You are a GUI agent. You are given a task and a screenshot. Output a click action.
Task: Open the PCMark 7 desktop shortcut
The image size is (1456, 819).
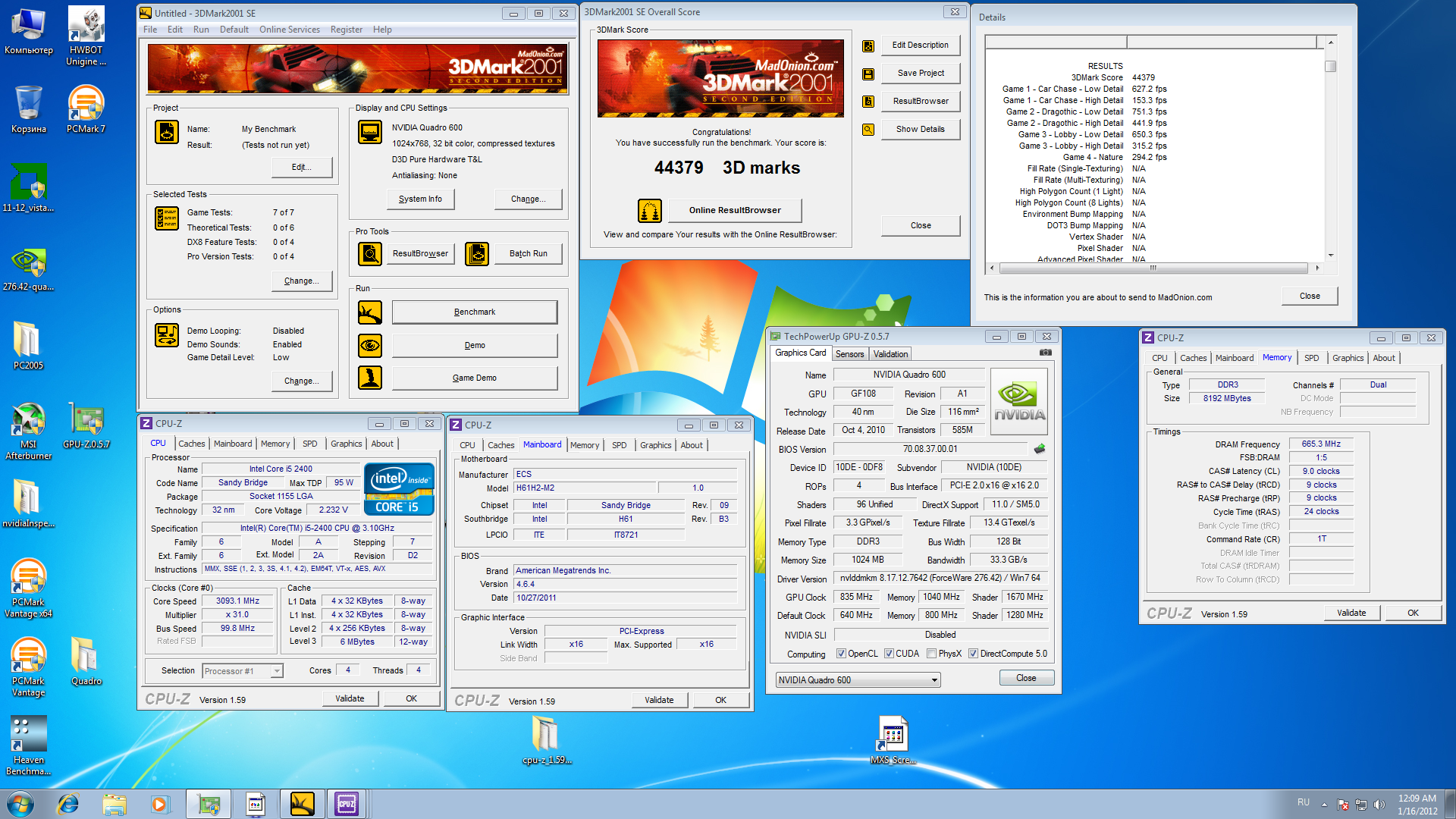click(x=86, y=110)
